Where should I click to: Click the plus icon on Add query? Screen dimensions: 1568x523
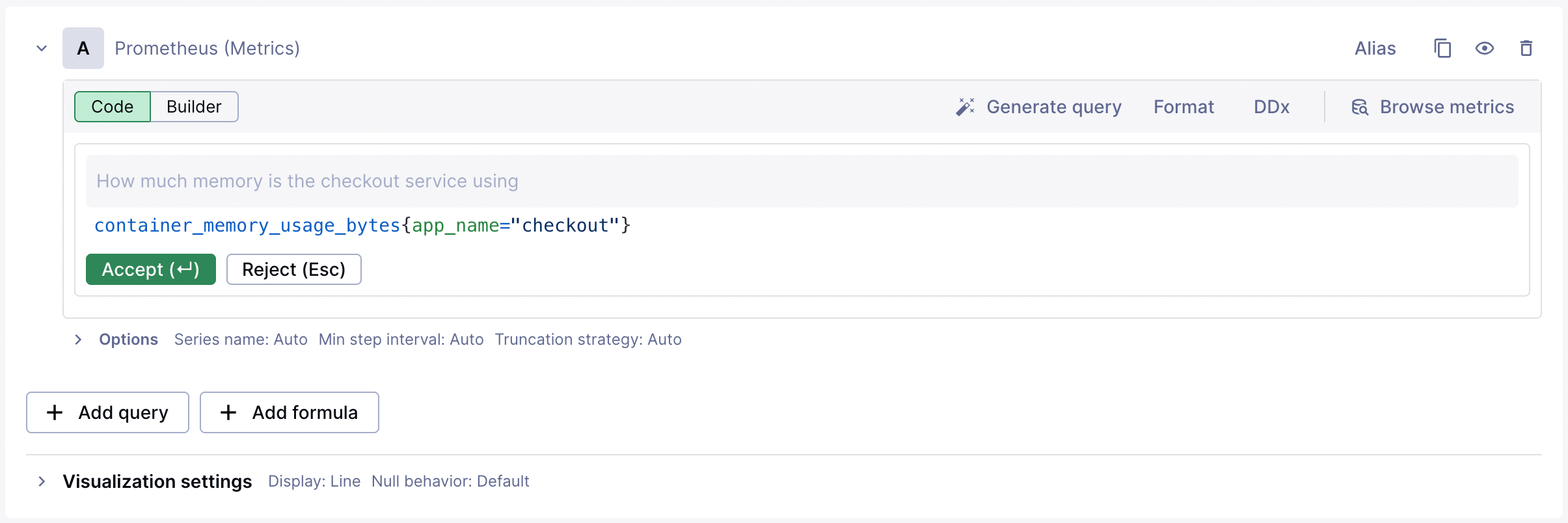(55, 412)
